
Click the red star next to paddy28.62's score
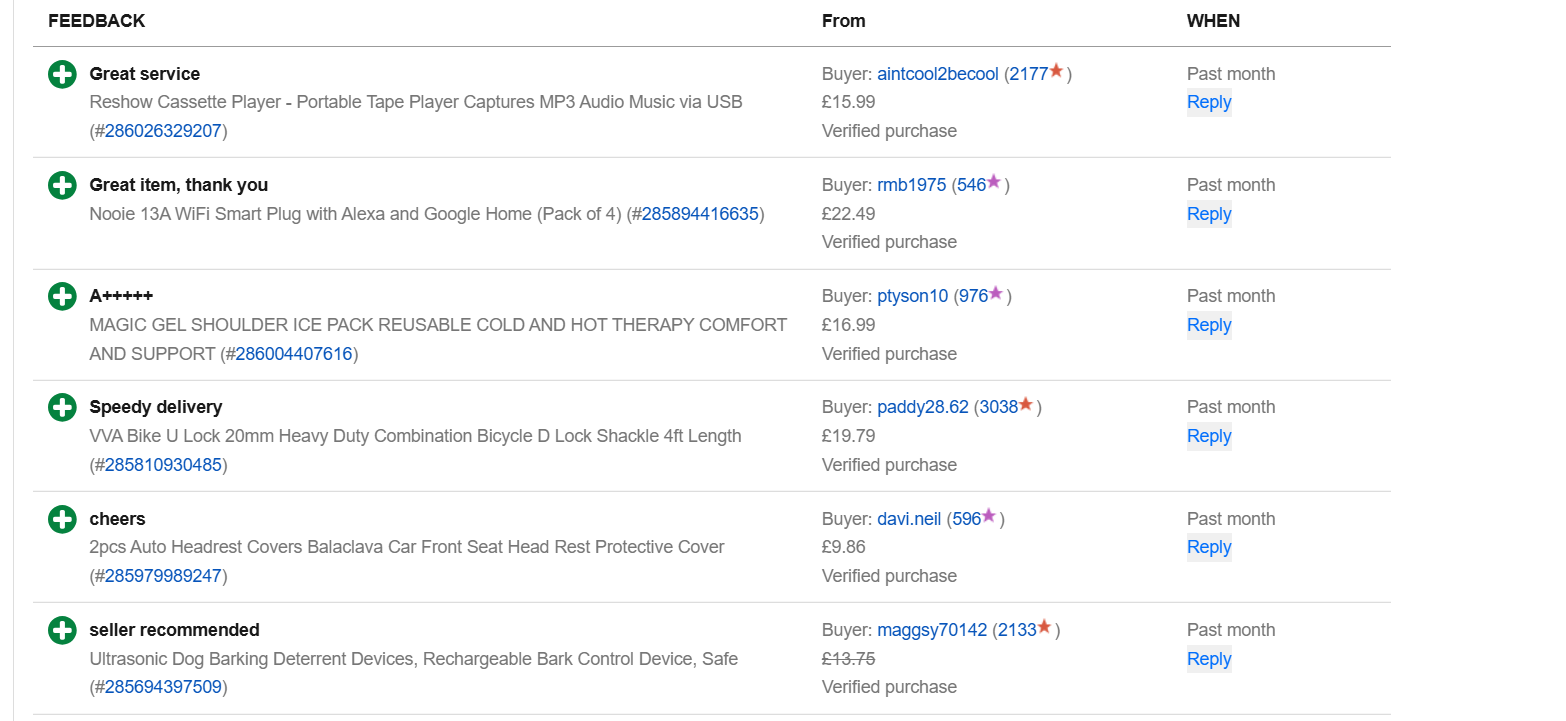pos(1025,404)
